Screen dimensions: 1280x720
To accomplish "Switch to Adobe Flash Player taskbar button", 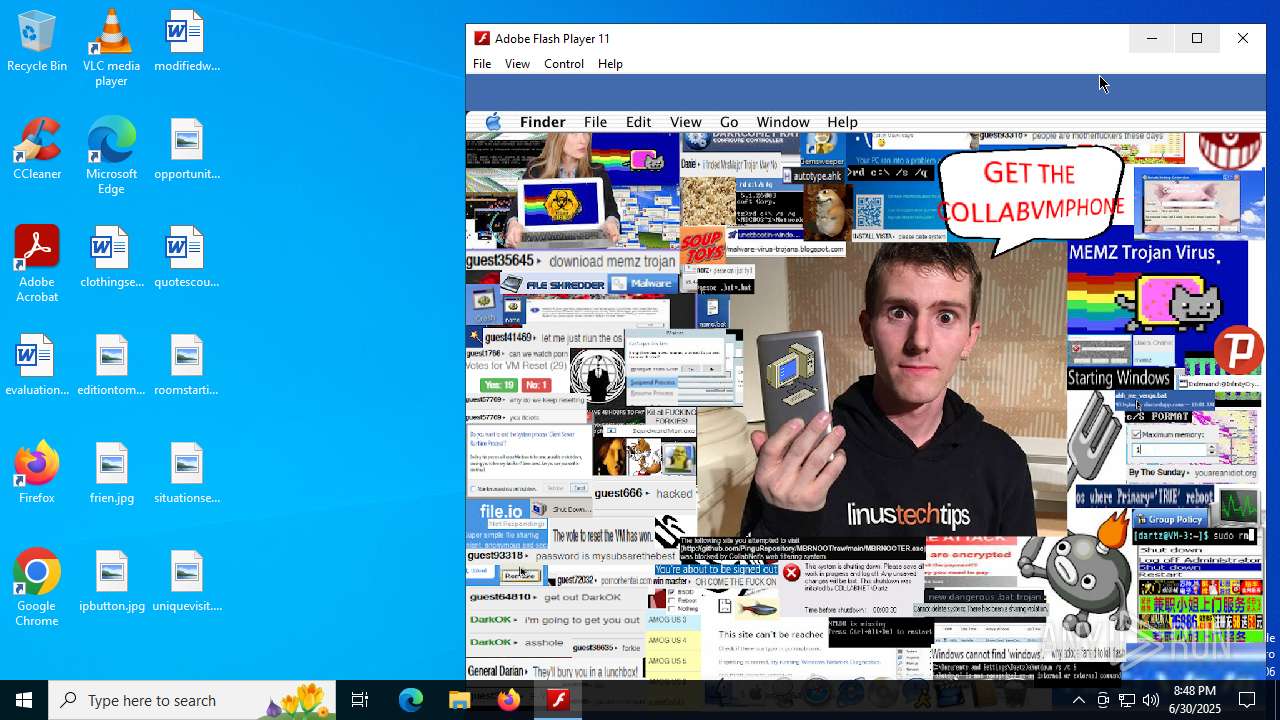I will click(557, 700).
